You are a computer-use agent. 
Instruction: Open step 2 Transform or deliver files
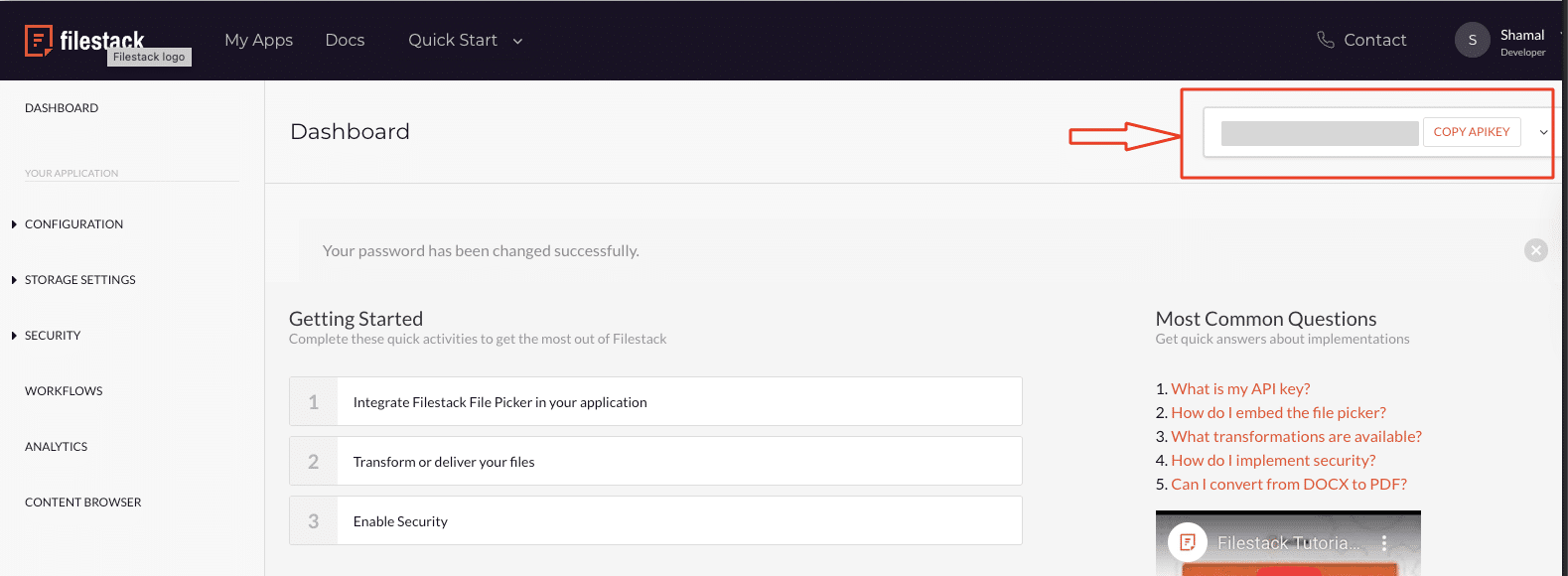pyautogui.click(x=655, y=461)
